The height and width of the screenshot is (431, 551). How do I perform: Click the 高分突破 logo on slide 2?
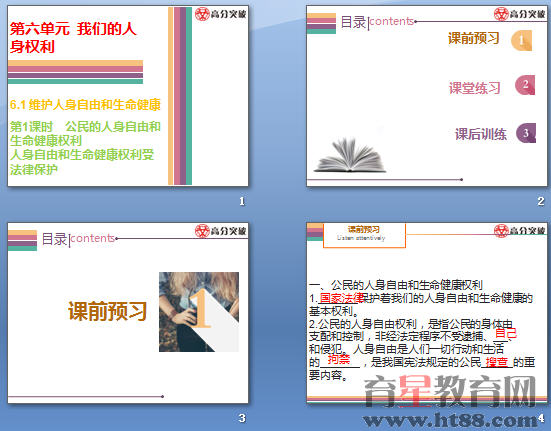(x=519, y=14)
